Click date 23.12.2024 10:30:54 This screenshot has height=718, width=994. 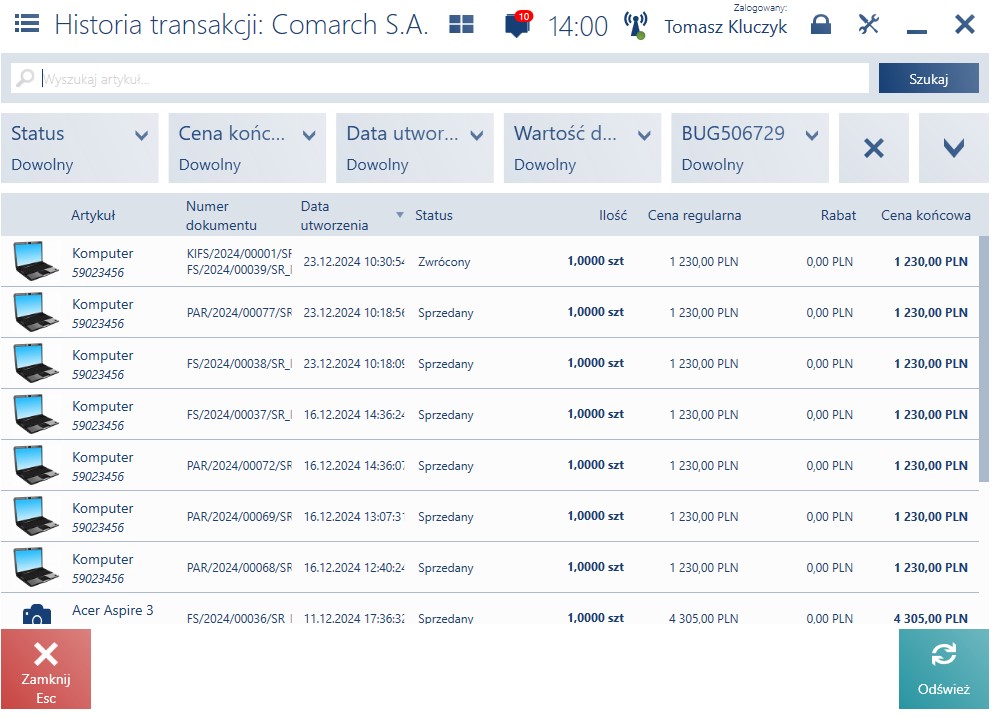point(354,262)
